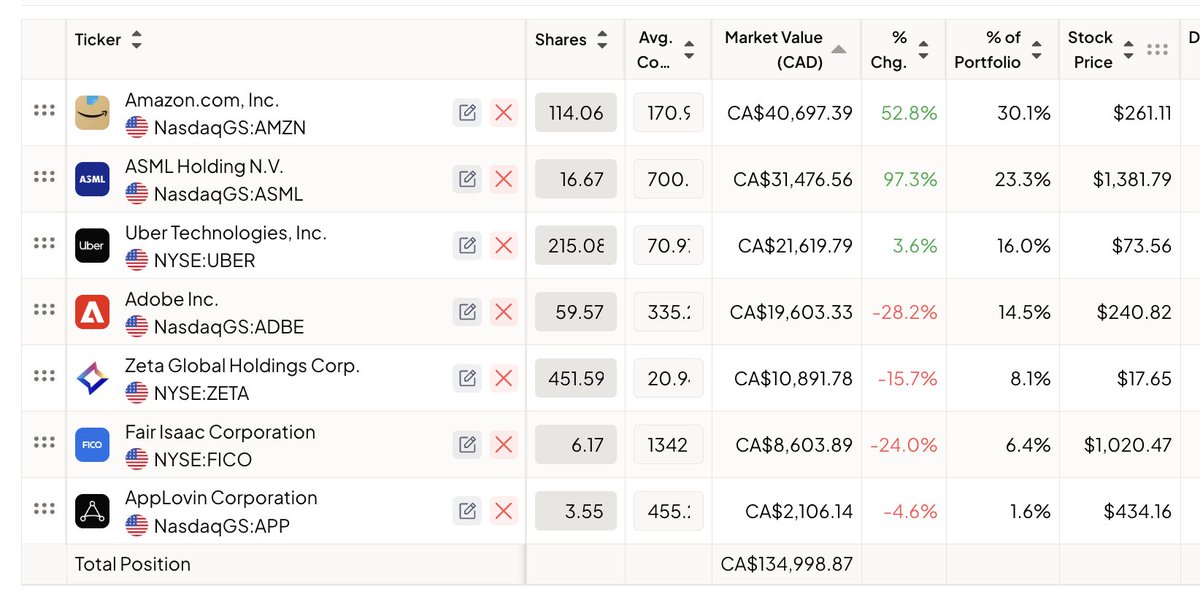Image resolution: width=1200 pixels, height=594 pixels.
Task: Grab the AppLovin row drag handle
Action: [x=43, y=509]
